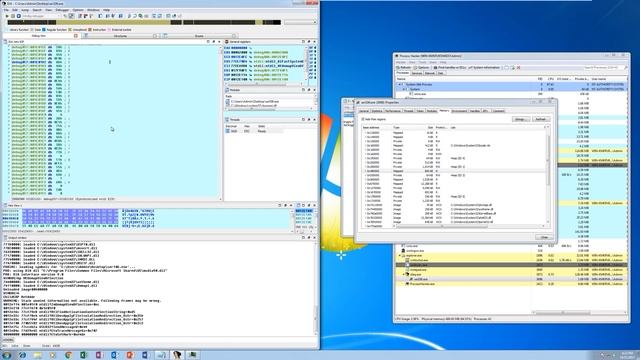The image size is (640, 360).
Task: Click the CPU column header in Process Hacker
Action: [550, 78]
